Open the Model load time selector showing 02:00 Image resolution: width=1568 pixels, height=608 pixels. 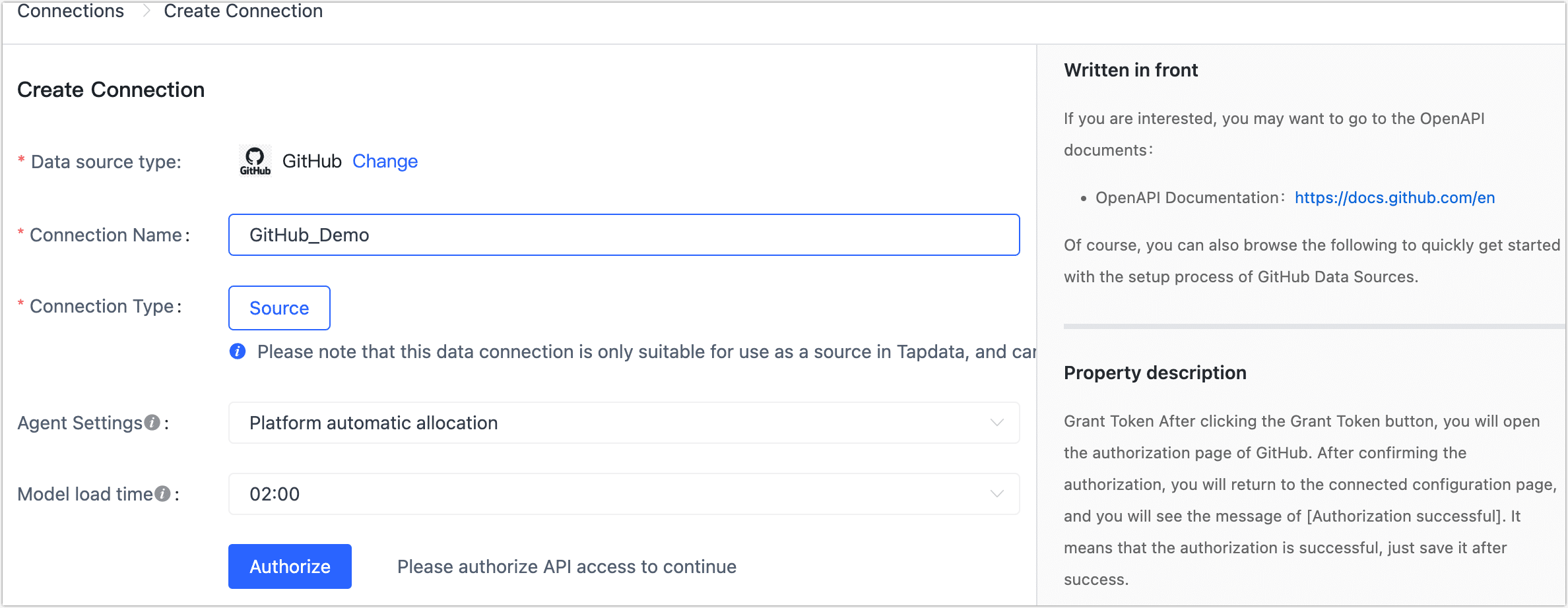(624, 493)
